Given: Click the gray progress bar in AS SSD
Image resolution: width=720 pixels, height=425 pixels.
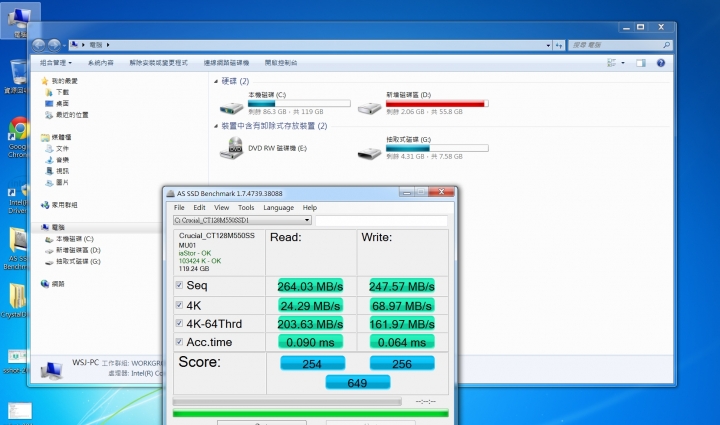Looking at the screenshot, I should click(287, 402).
